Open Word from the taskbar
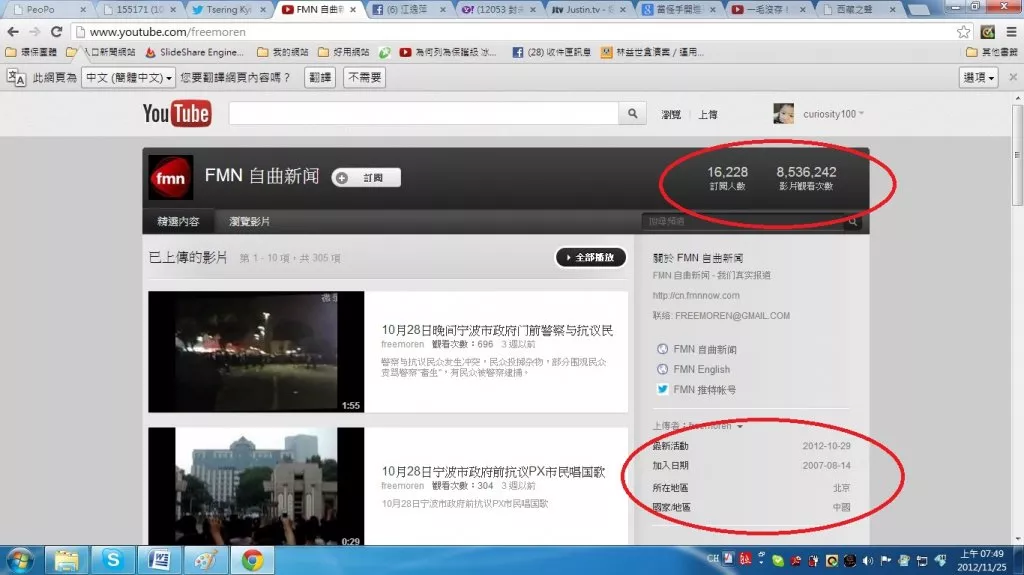Image resolution: width=1024 pixels, height=575 pixels. click(159, 561)
